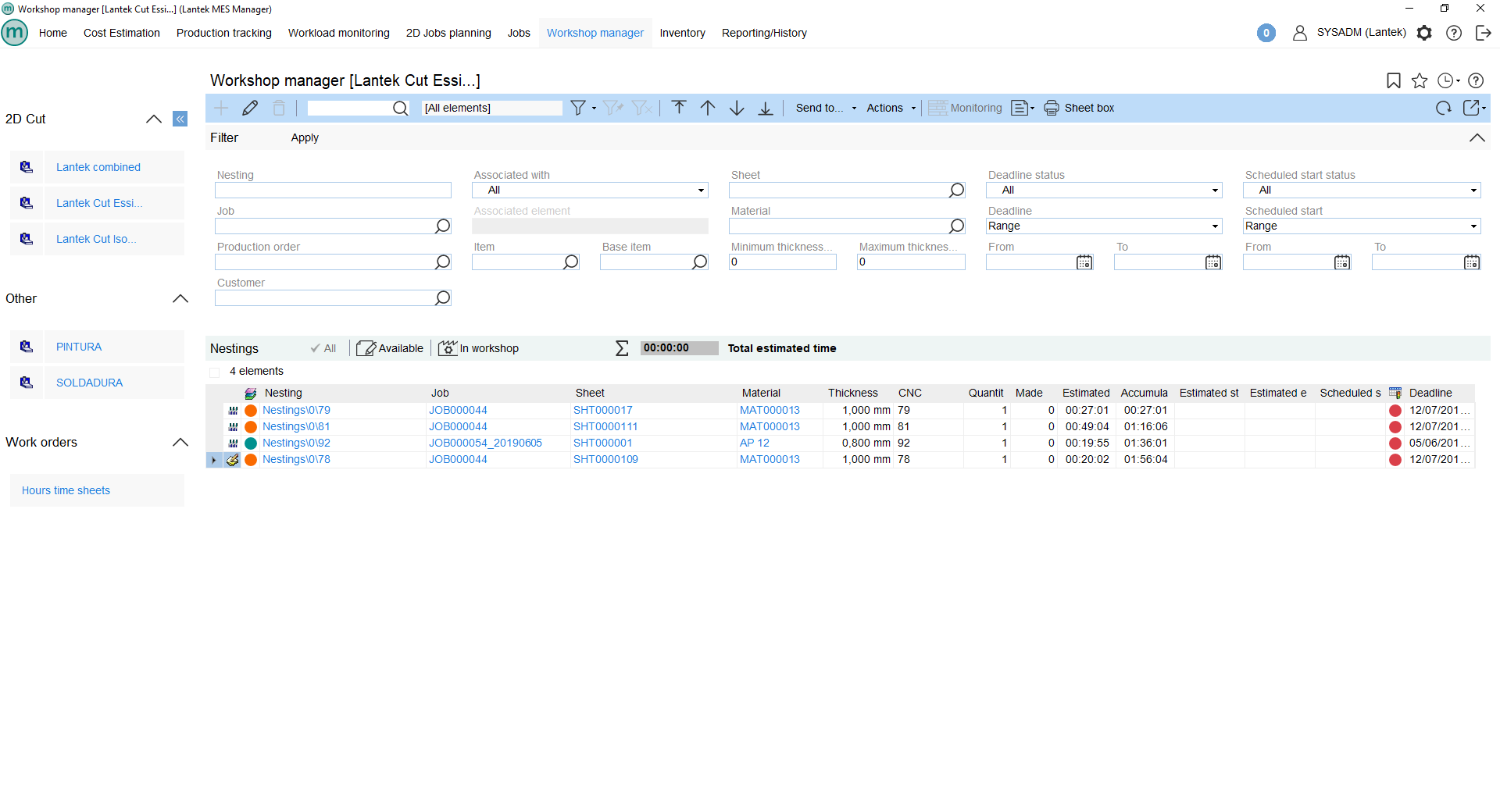This screenshot has width=1500, height=812.
Task: Click the refresh icon near top right
Action: pyautogui.click(x=1443, y=108)
